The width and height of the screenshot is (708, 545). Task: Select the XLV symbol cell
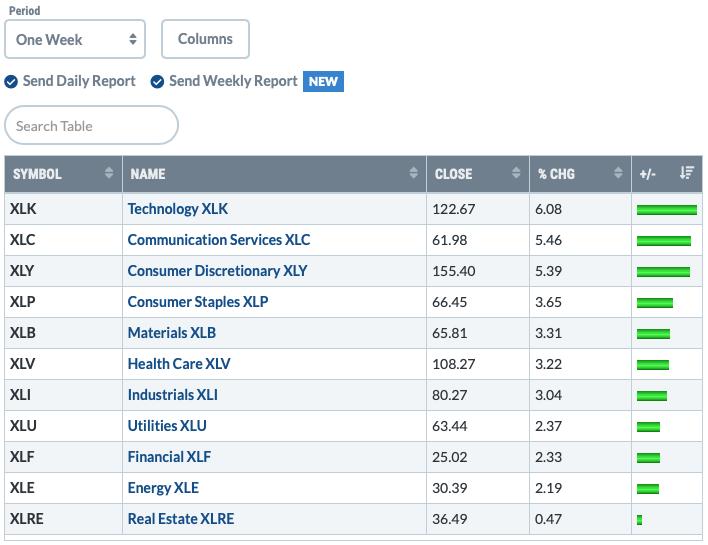click(63, 364)
